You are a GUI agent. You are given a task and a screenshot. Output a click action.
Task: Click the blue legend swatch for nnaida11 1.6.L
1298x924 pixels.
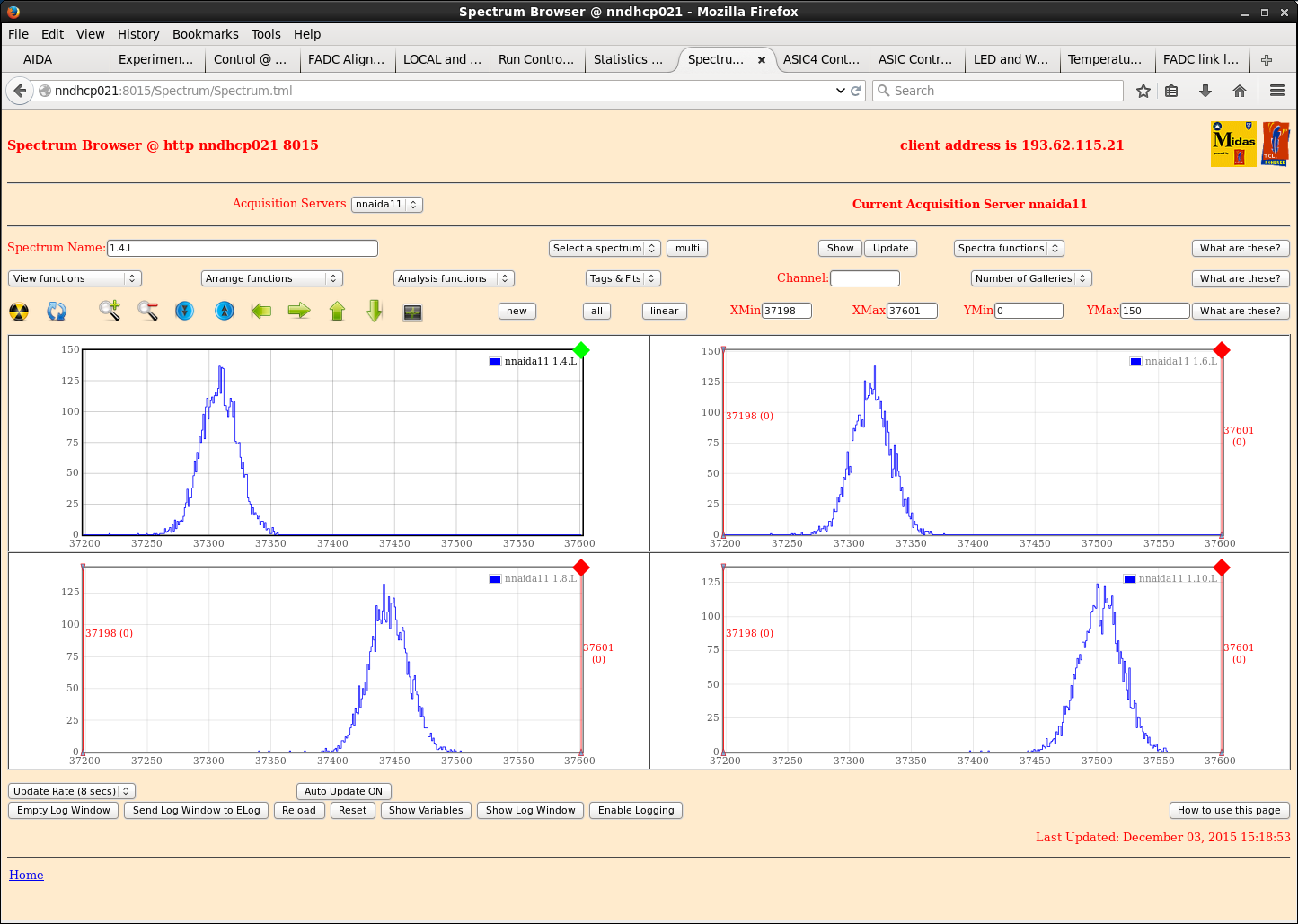[1135, 361]
